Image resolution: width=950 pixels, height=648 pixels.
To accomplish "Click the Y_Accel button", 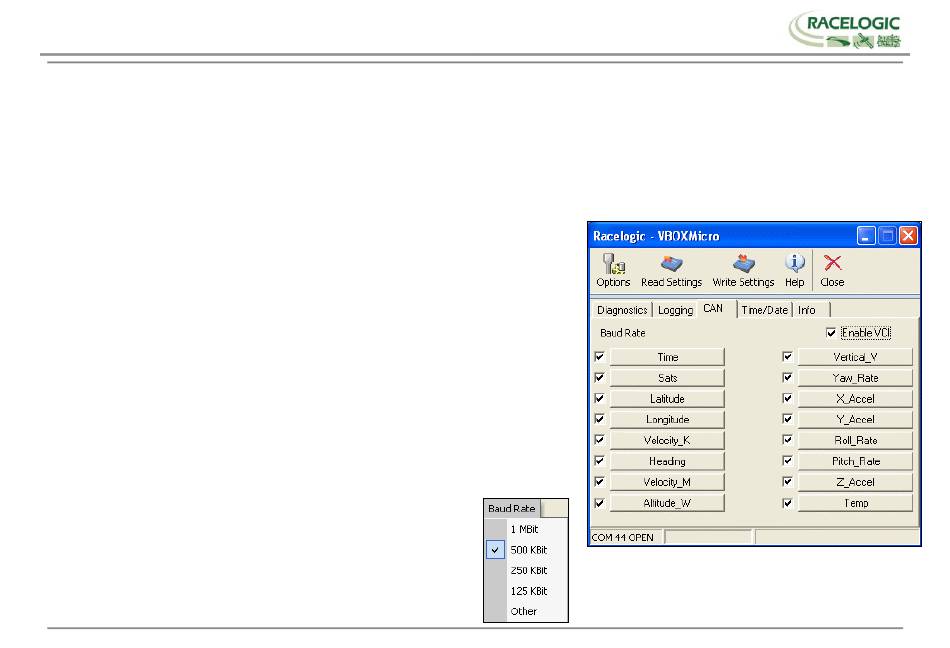I will coord(855,420).
